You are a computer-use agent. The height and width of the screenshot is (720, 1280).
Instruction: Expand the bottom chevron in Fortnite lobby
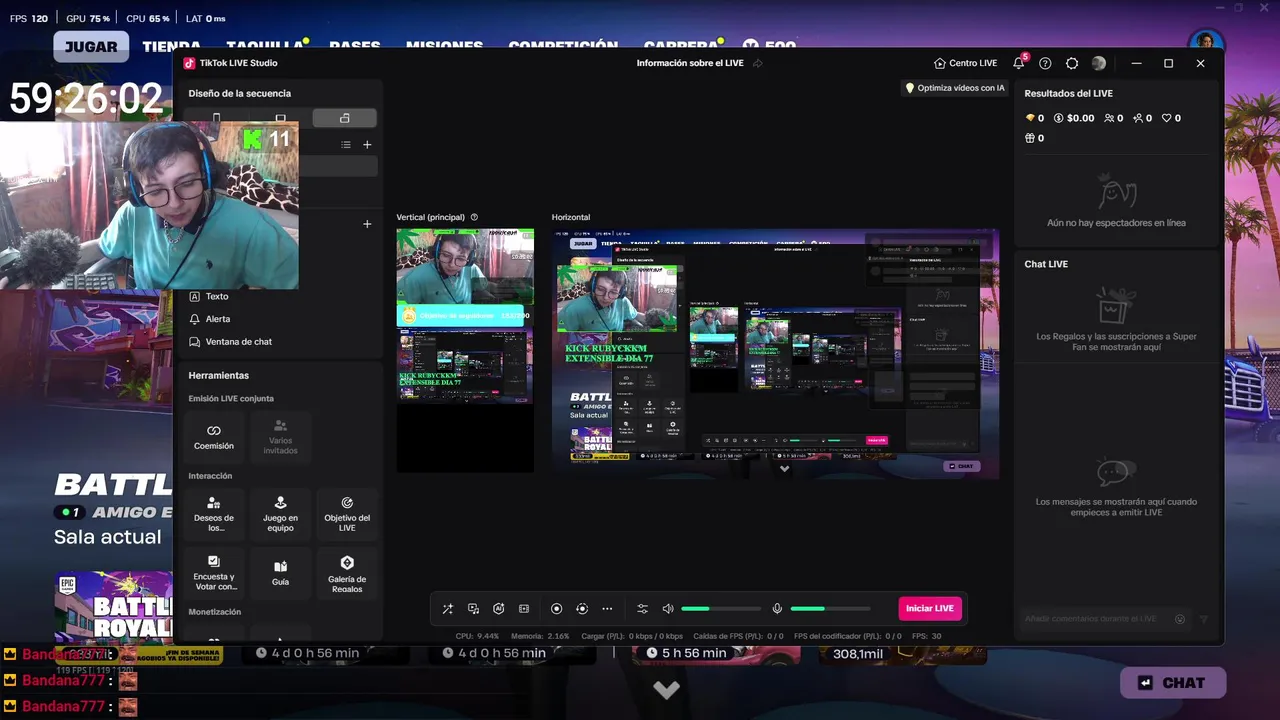pyautogui.click(x=666, y=689)
